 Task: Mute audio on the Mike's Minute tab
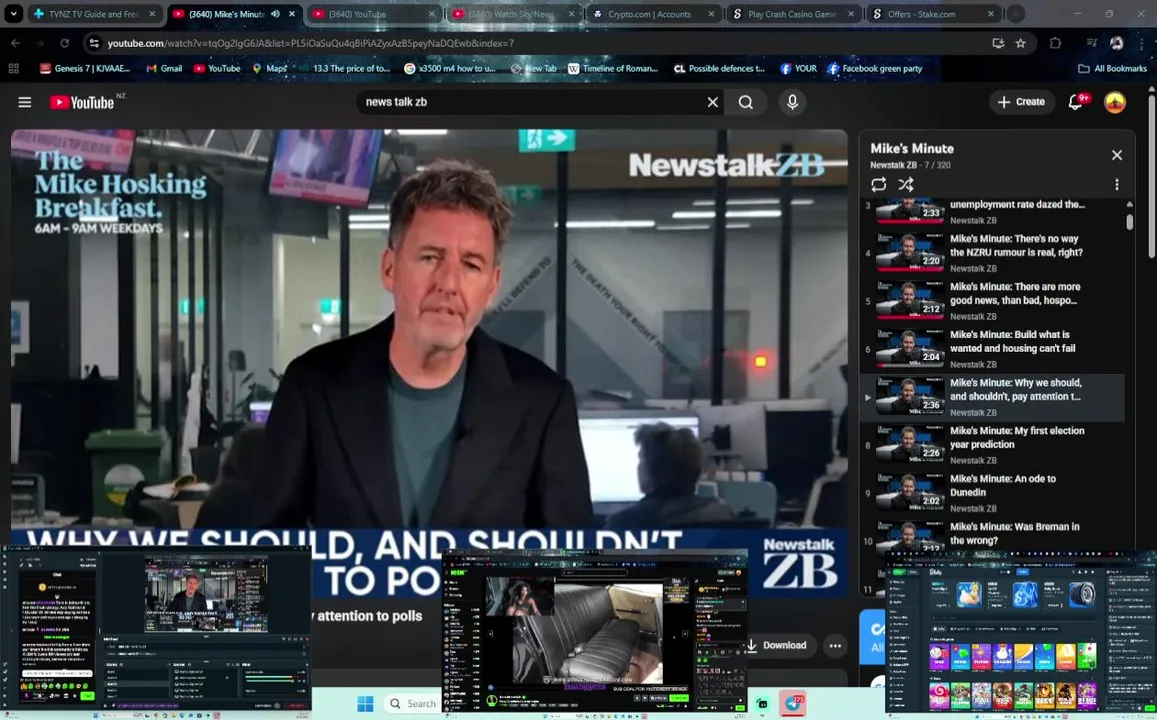(275, 14)
